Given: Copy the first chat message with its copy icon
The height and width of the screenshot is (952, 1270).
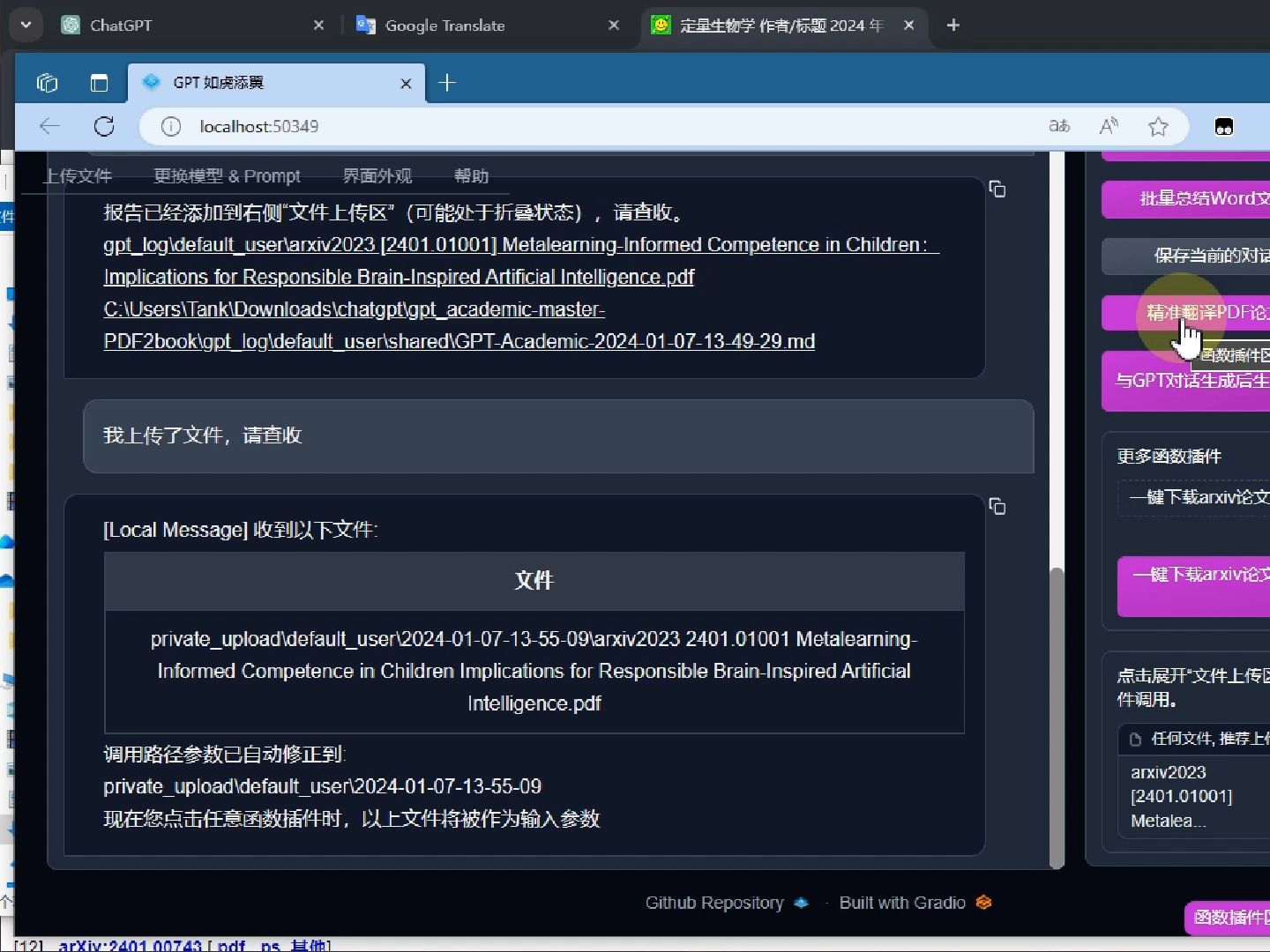Looking at the screenshot, I should pyautogui.click(x=997, y=190).
